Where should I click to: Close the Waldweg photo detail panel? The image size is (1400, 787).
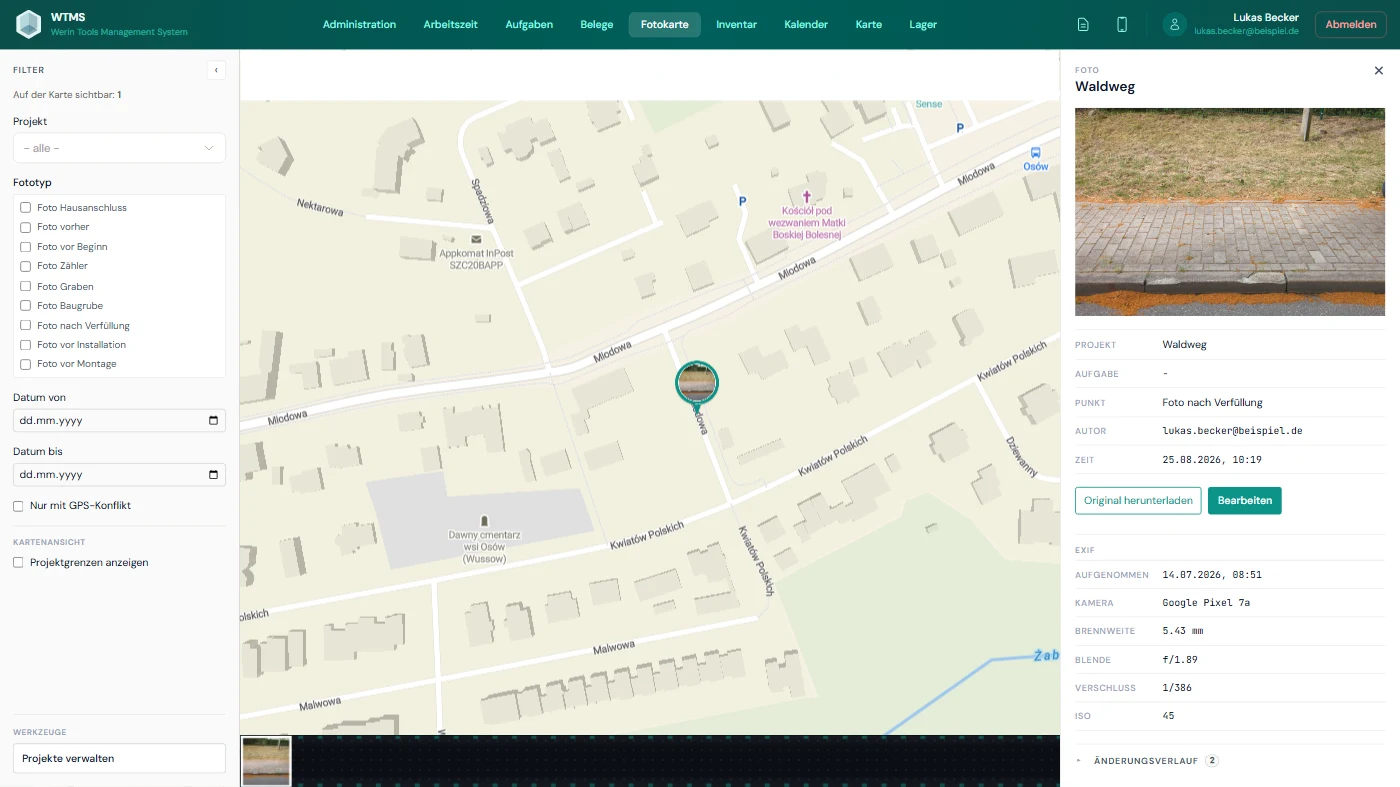pyautogui.click(x=1379, y=71)
